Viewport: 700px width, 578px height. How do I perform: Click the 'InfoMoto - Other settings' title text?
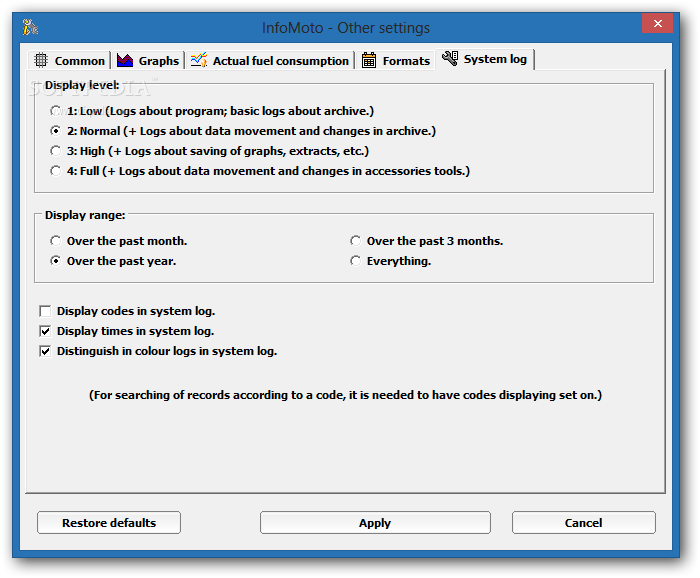[346, 28]
